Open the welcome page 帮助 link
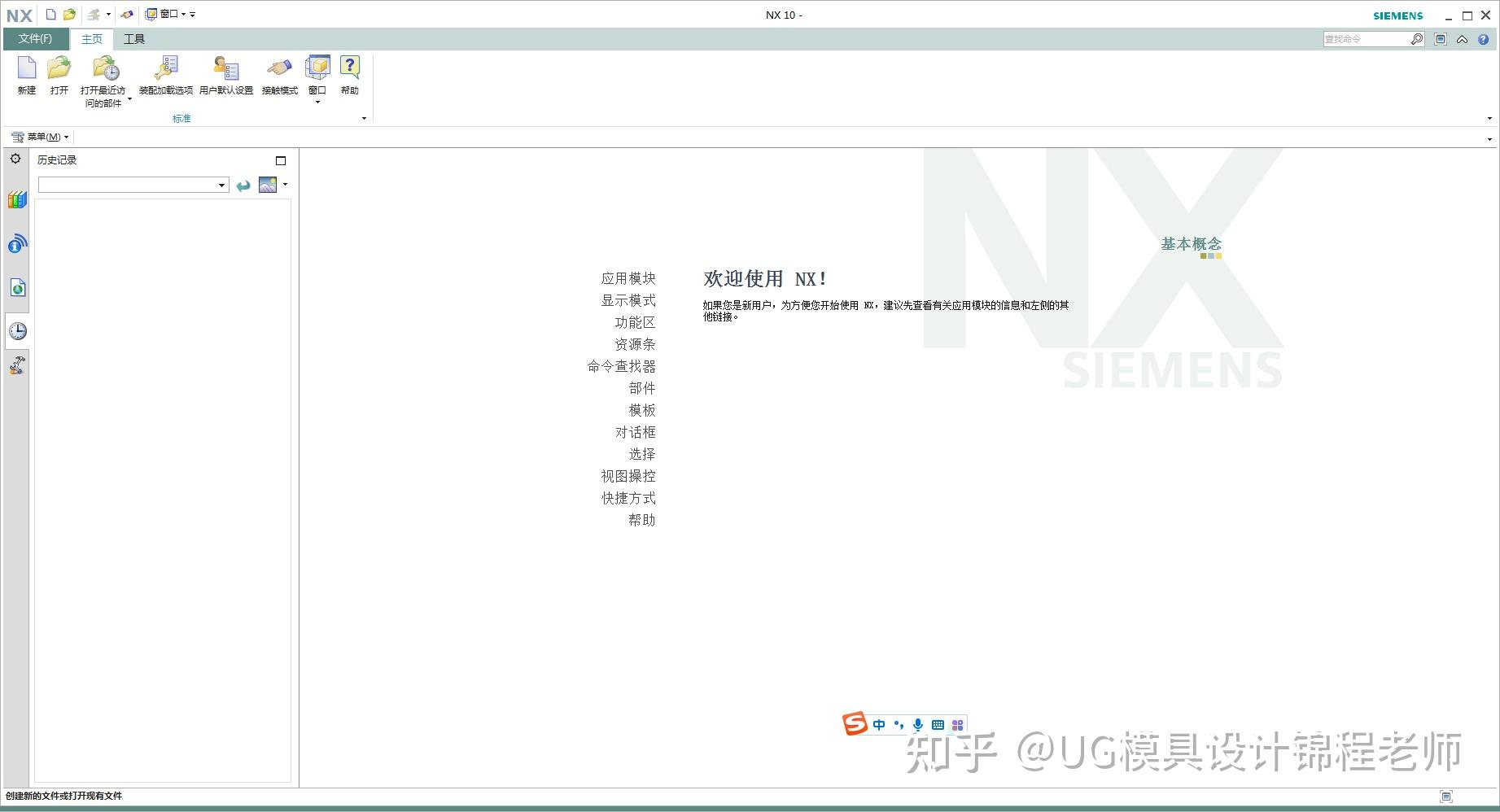 642,520
